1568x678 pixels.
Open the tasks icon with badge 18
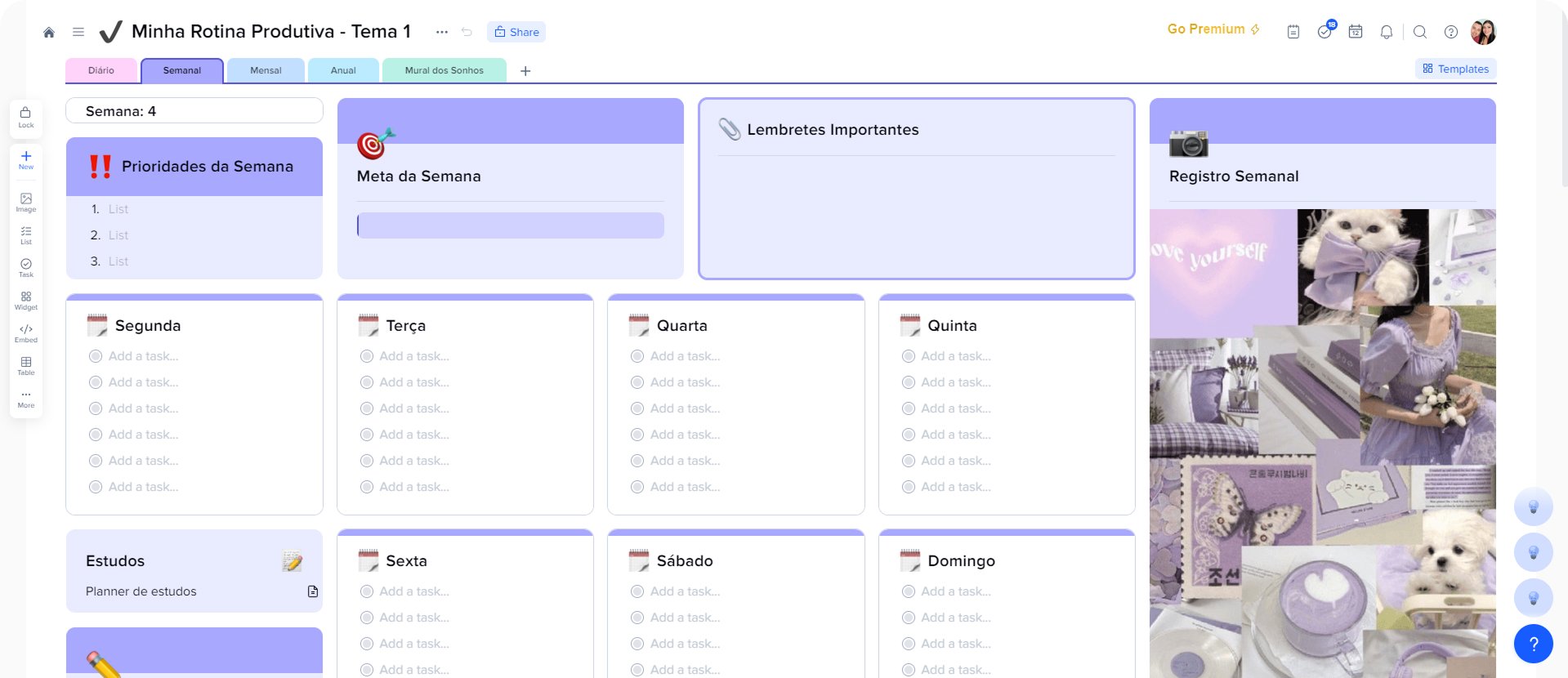(1325, 32)
